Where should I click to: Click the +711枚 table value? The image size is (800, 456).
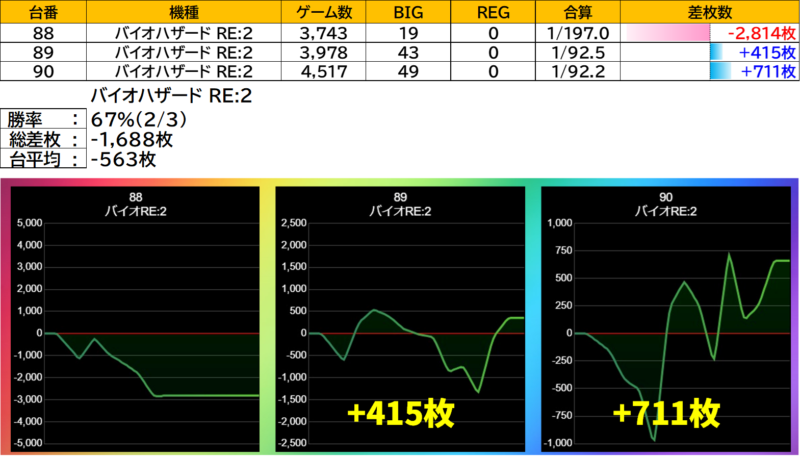tap(768, 71)
